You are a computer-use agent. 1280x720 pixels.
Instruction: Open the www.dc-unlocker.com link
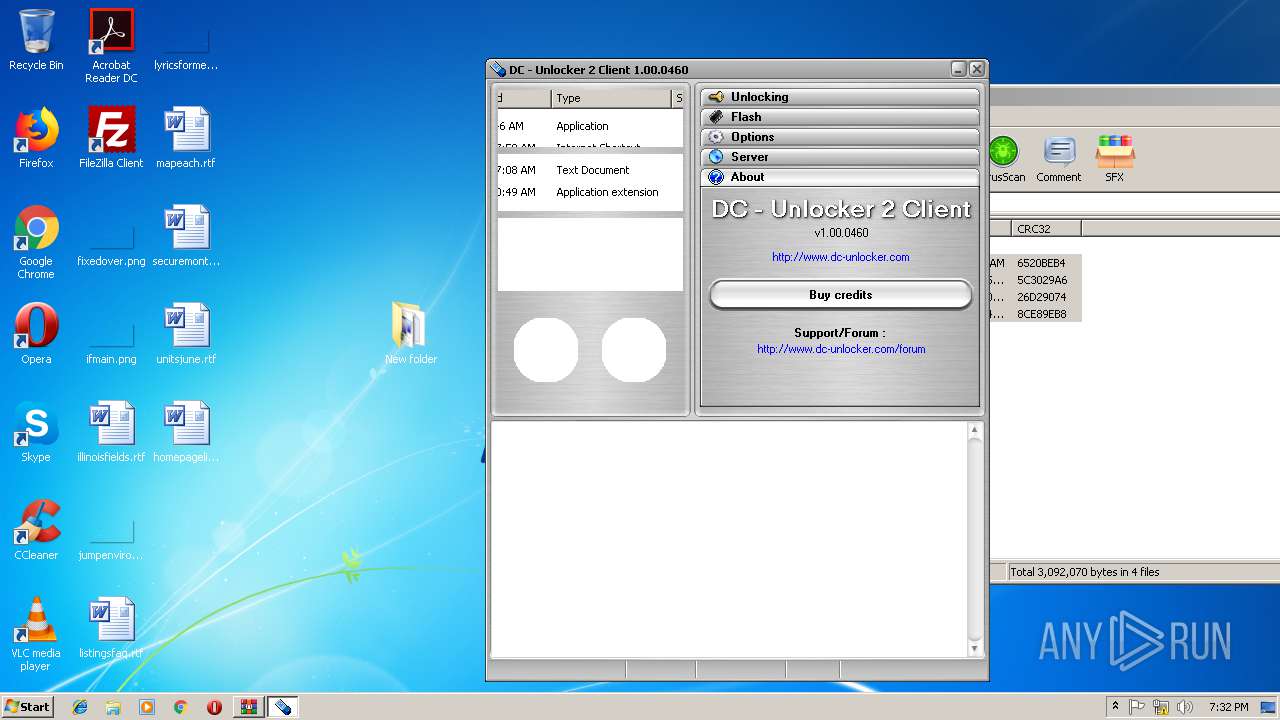(840, 257)
